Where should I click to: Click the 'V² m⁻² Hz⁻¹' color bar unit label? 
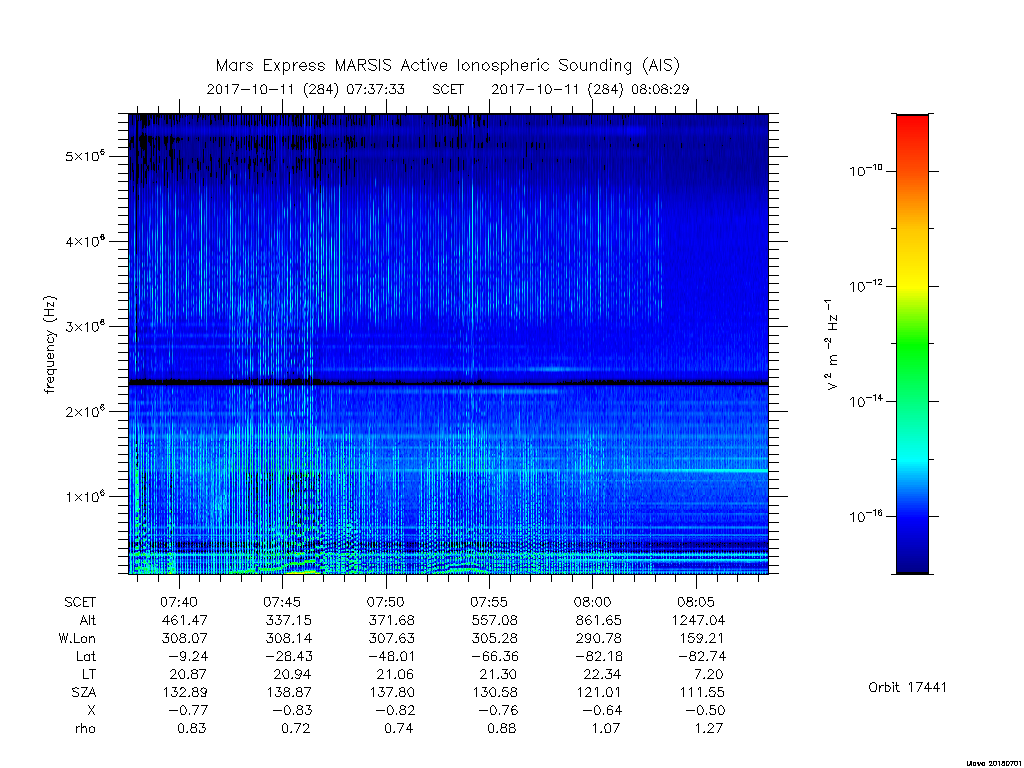831,344
